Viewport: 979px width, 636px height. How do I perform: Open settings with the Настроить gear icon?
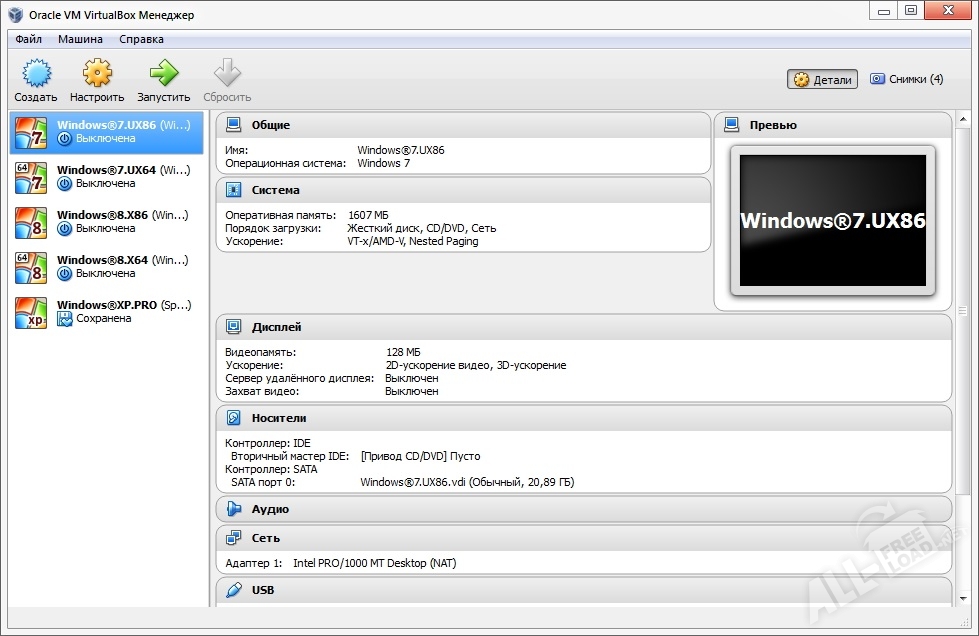pyautogui.click(x=97, y=74)
